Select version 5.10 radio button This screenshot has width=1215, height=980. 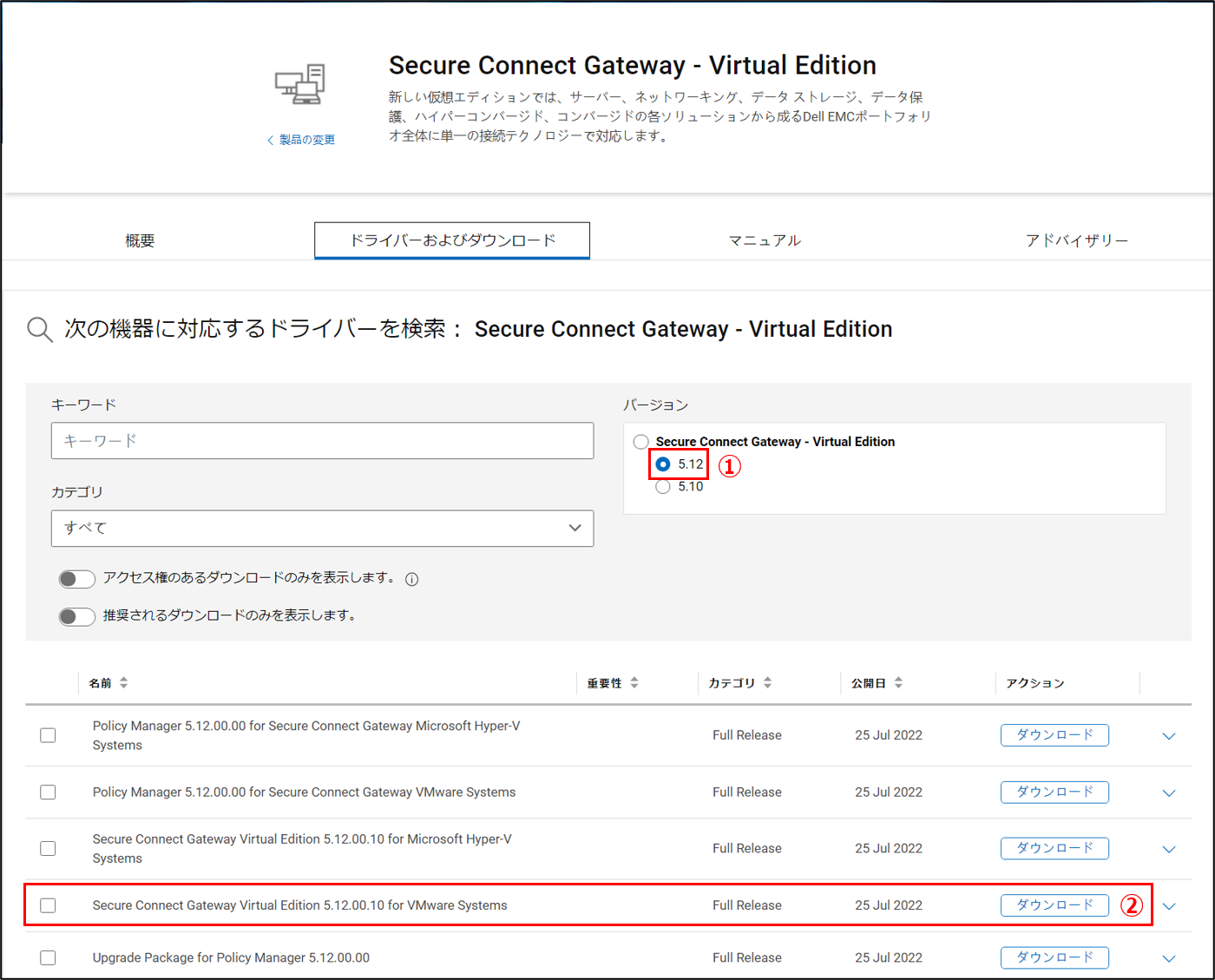663,487
